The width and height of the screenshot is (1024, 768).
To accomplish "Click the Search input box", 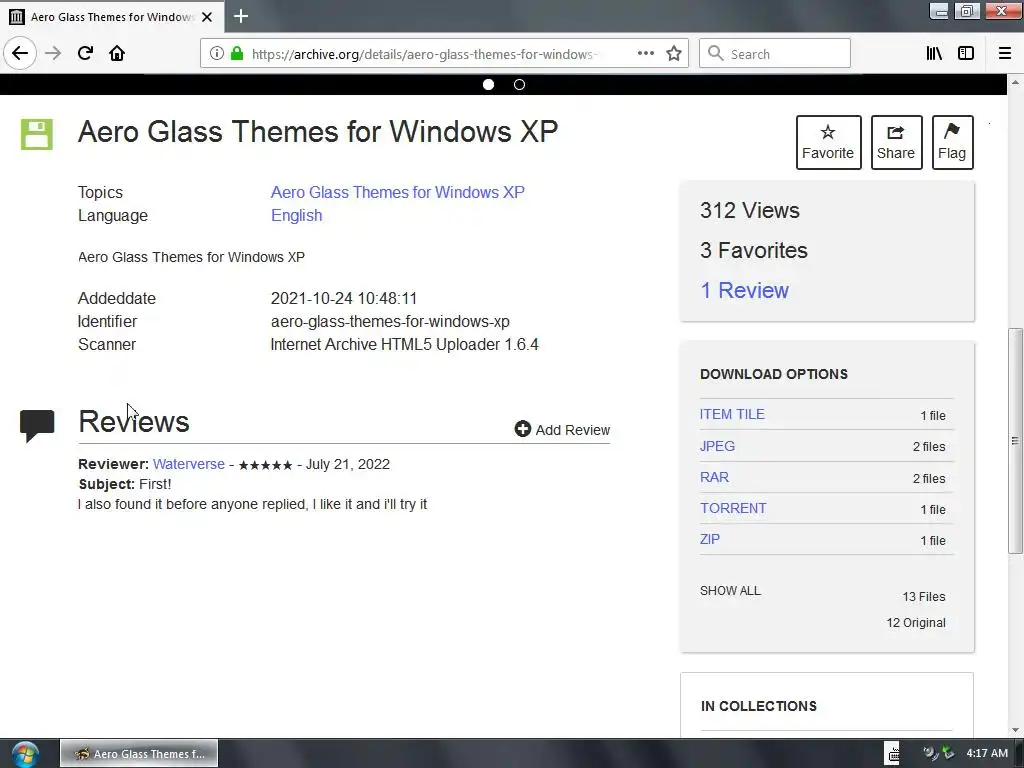I will [775, 54].
